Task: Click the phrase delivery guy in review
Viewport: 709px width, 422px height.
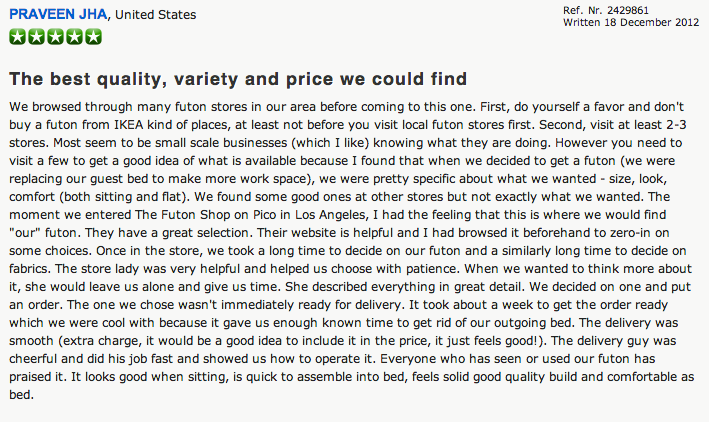Action: tap(610, 341)
